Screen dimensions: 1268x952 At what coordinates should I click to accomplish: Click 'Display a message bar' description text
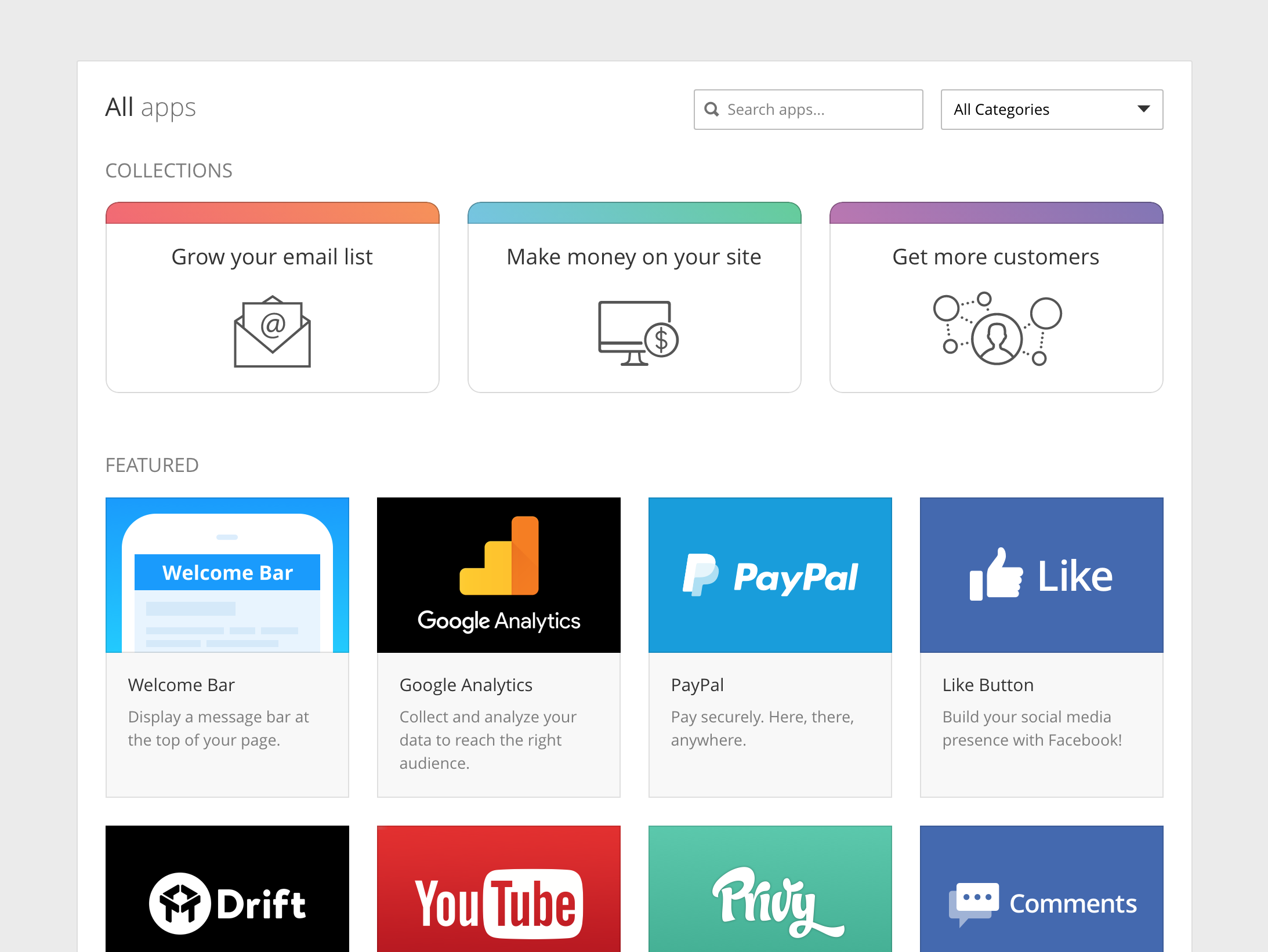(x=219, y=728)
